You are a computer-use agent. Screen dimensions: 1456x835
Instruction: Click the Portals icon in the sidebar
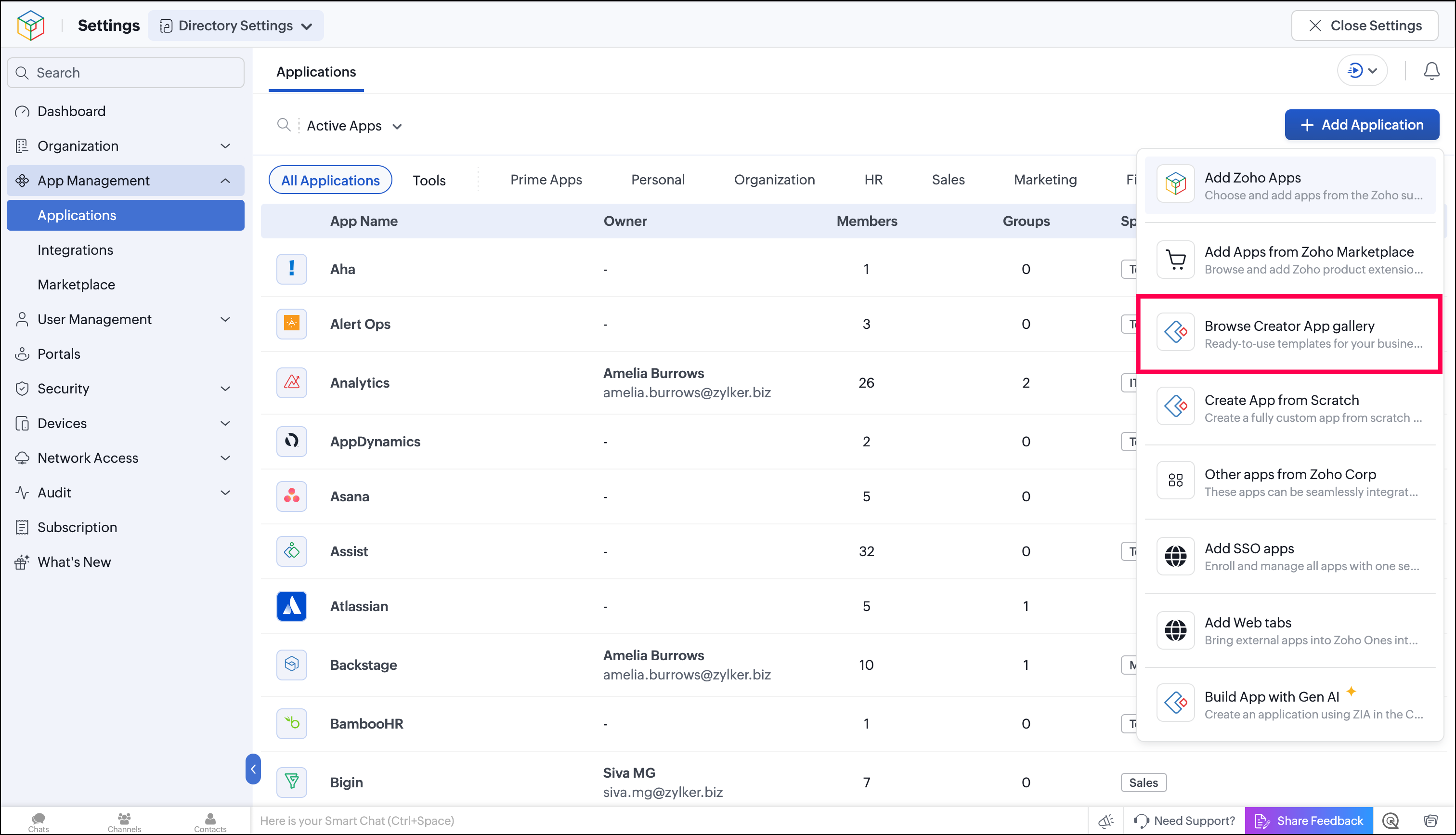22,354
